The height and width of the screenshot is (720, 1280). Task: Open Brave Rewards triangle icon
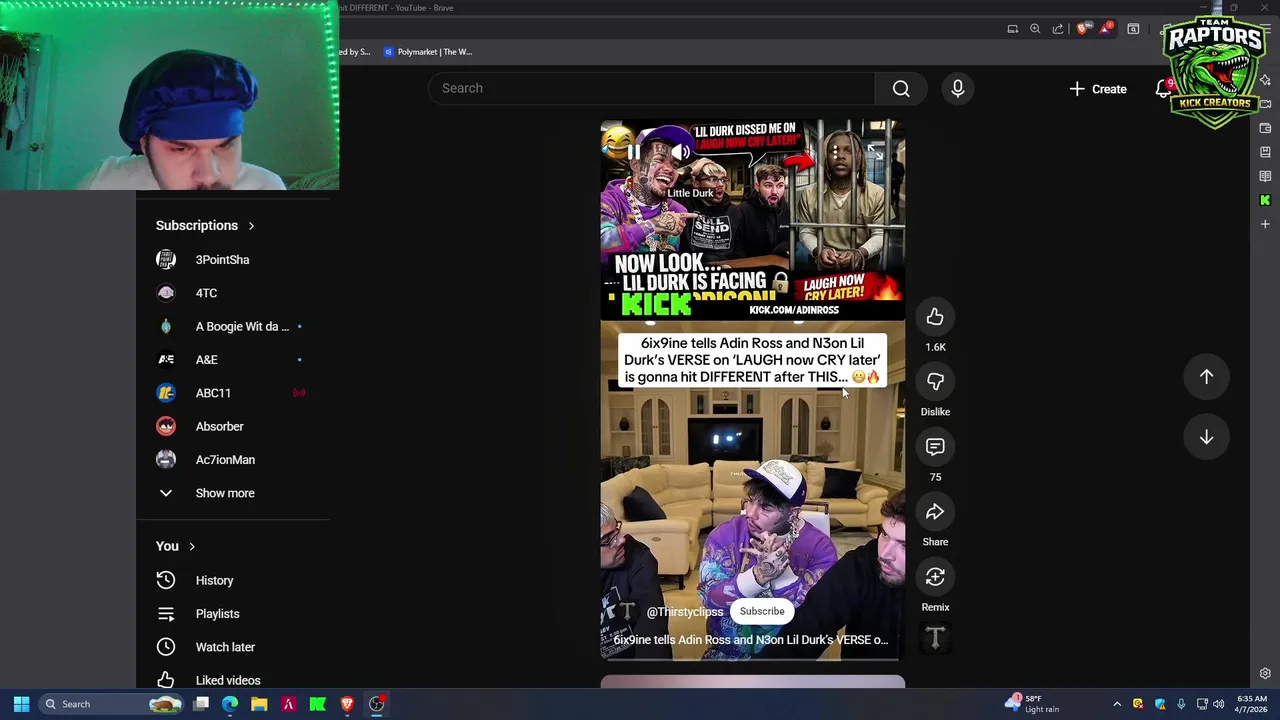(1105, 29)
